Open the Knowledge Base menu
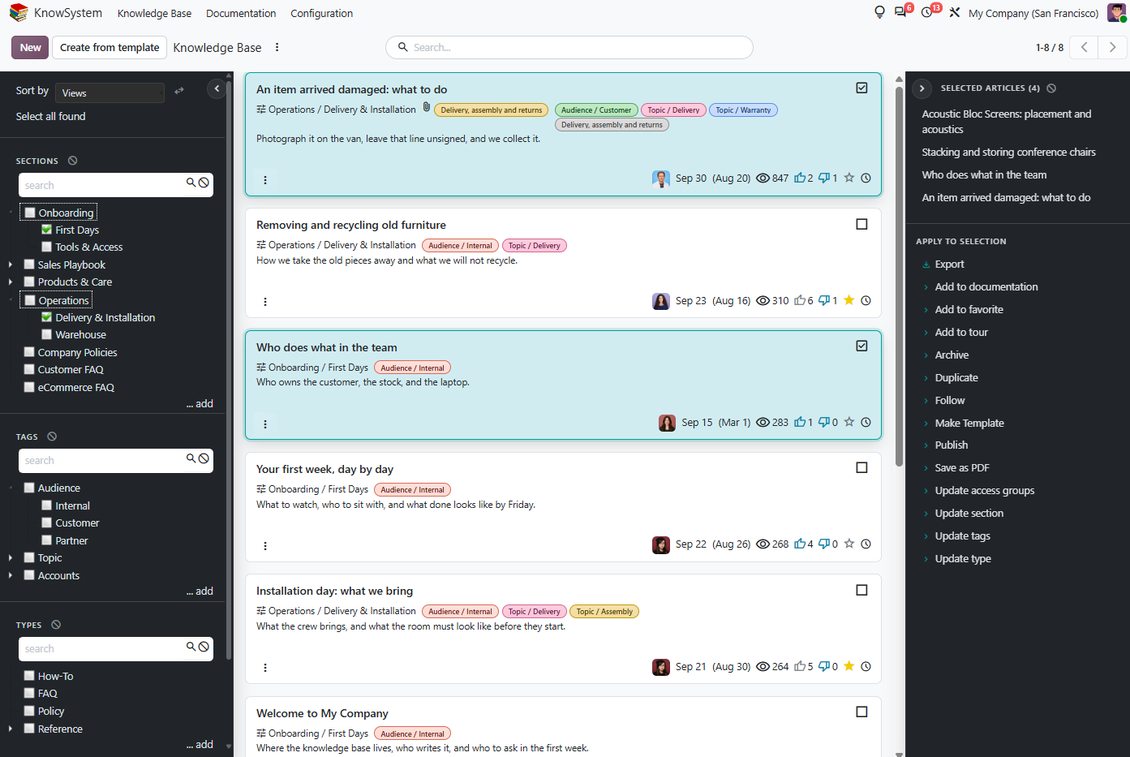 pos(154,13)
